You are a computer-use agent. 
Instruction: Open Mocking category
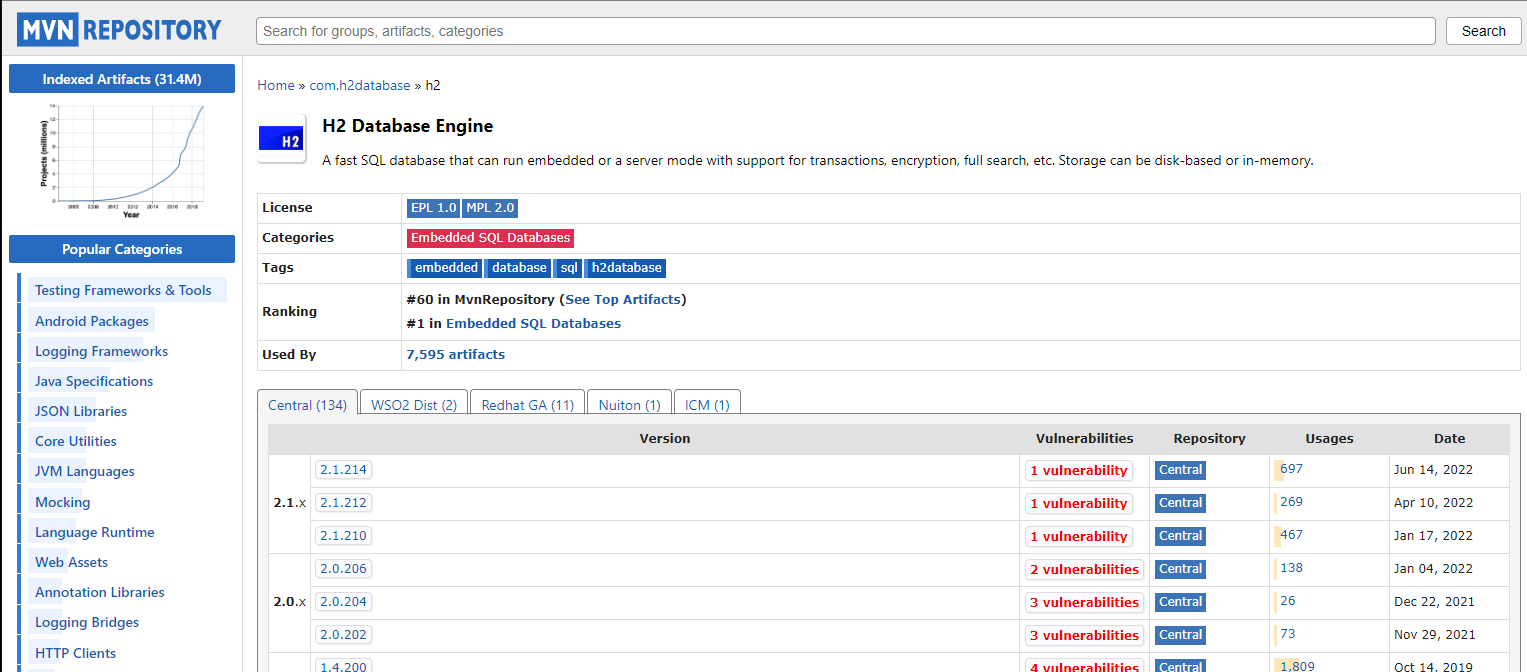coord(62,502)
